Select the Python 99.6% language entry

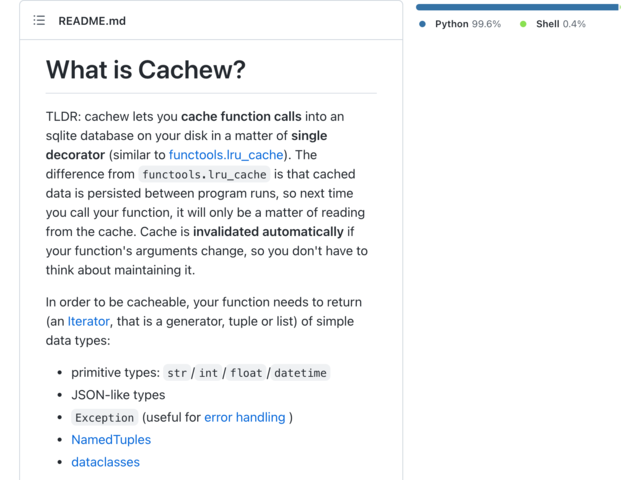460,24
